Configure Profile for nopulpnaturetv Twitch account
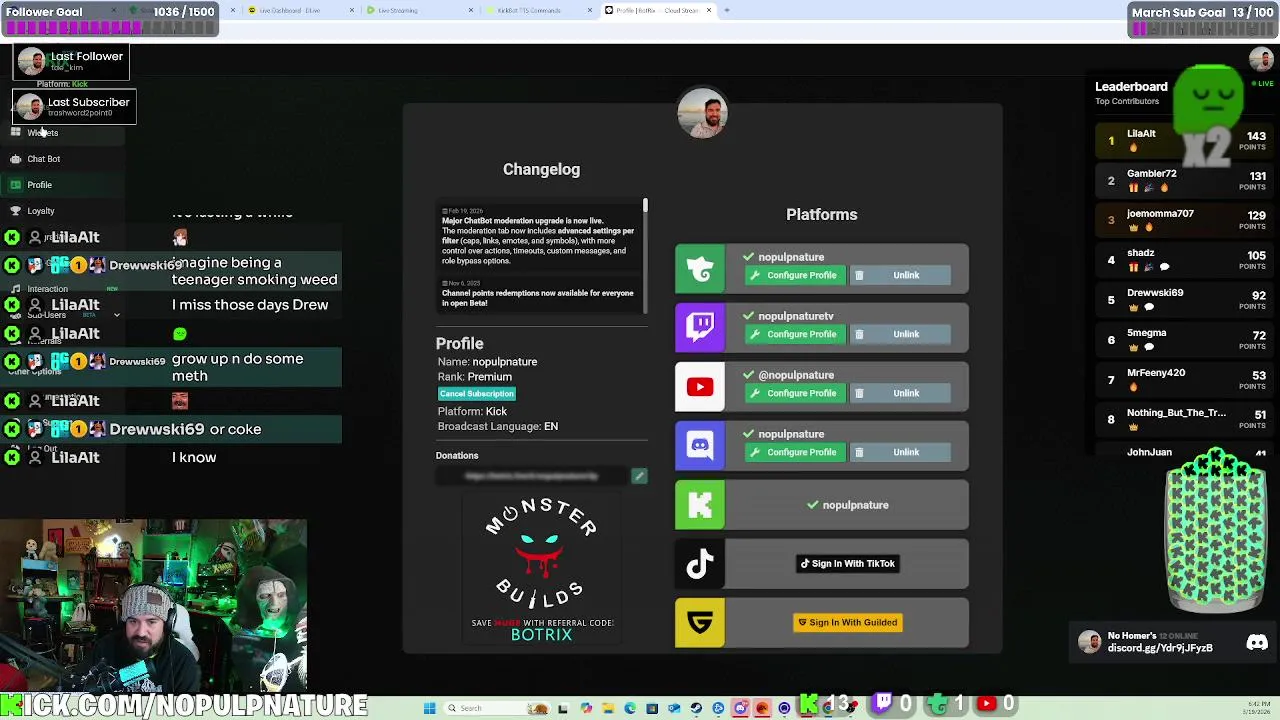The image size is (1280, 720). 795,334
